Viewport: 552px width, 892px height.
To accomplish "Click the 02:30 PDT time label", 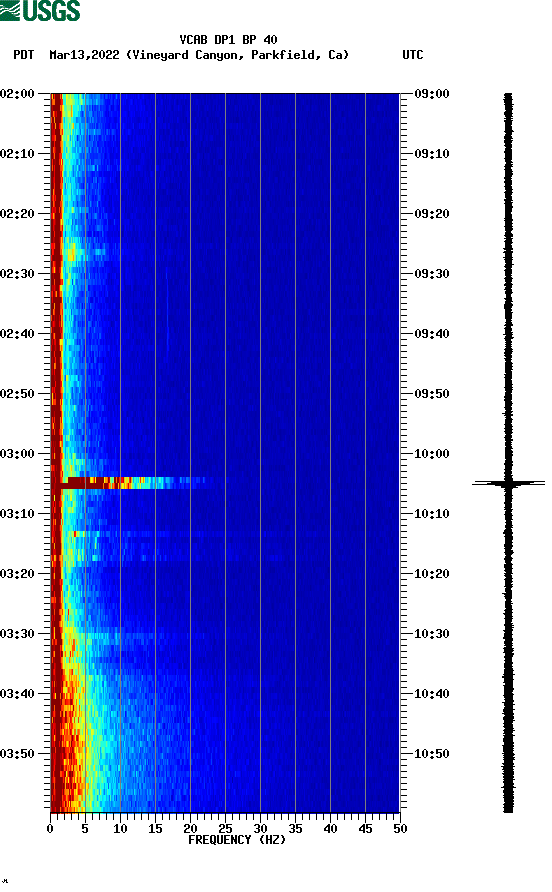I will click(x=17, y=274).
